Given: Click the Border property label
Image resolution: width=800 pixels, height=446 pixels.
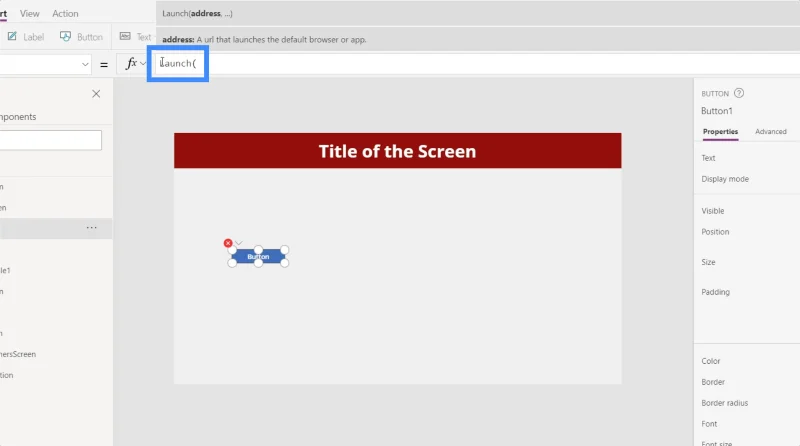Looking at the screenshot, I should (x=713, y=382).
